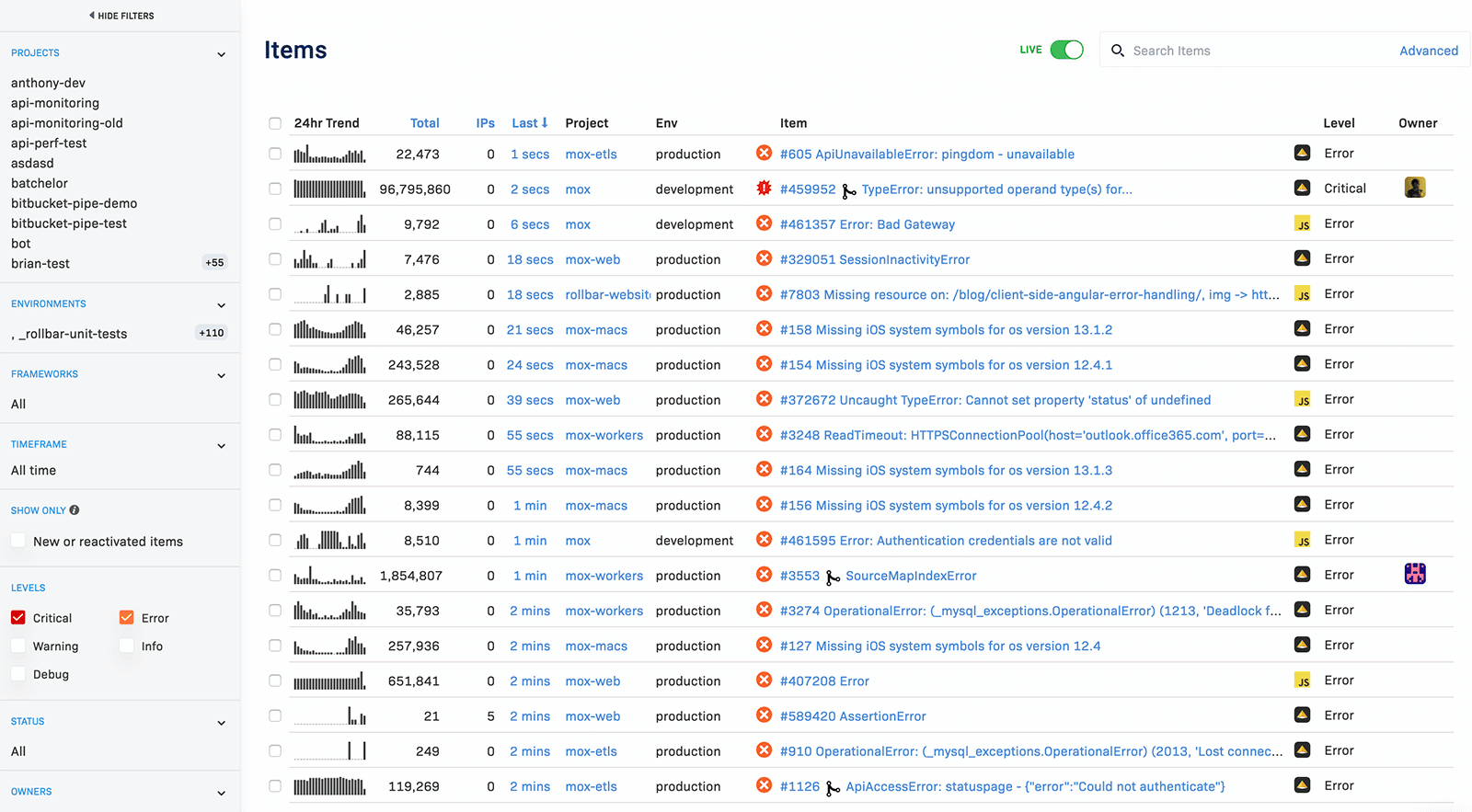Click the framework icon for #589420 AssertionError row
1472x812 pixels.
(1303, 715)
